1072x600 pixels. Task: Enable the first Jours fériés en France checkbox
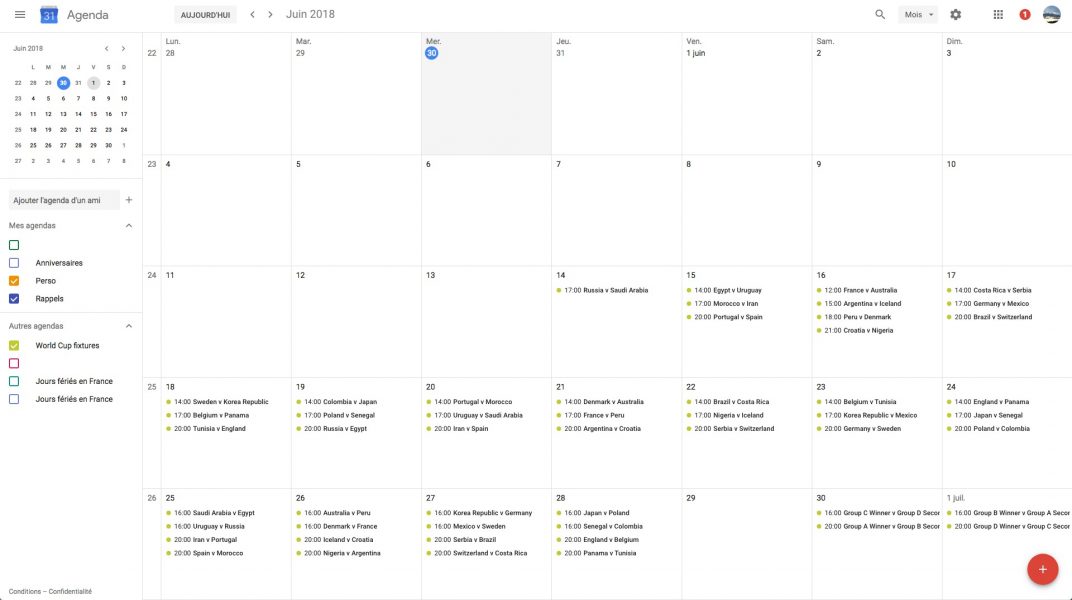point(14,381)
